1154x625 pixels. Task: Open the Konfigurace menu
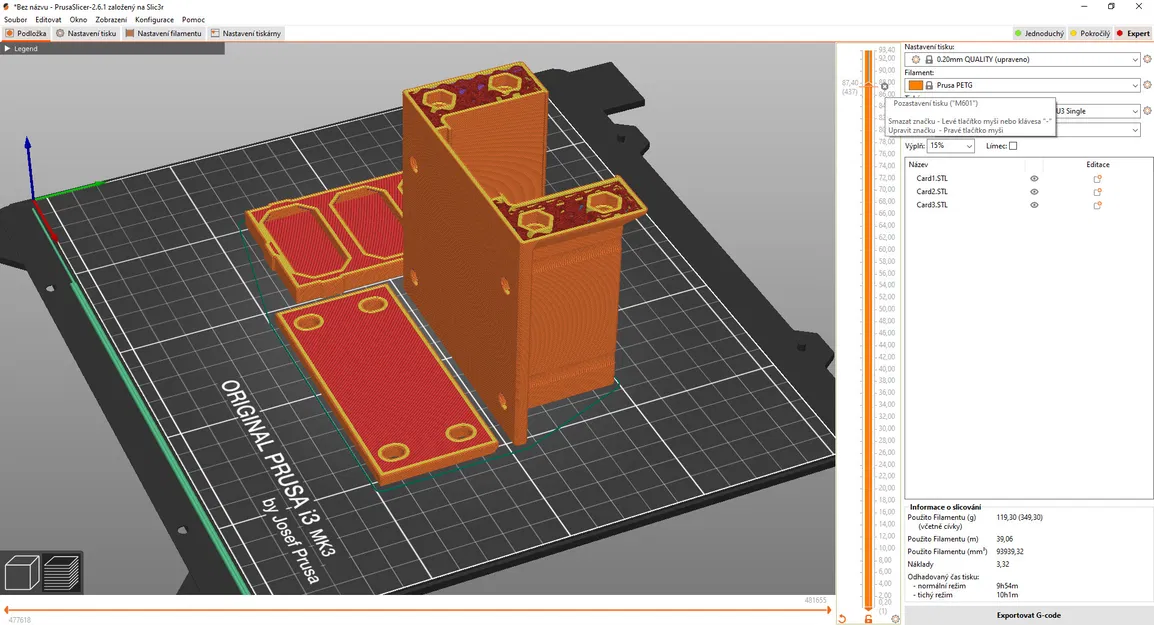155,20
